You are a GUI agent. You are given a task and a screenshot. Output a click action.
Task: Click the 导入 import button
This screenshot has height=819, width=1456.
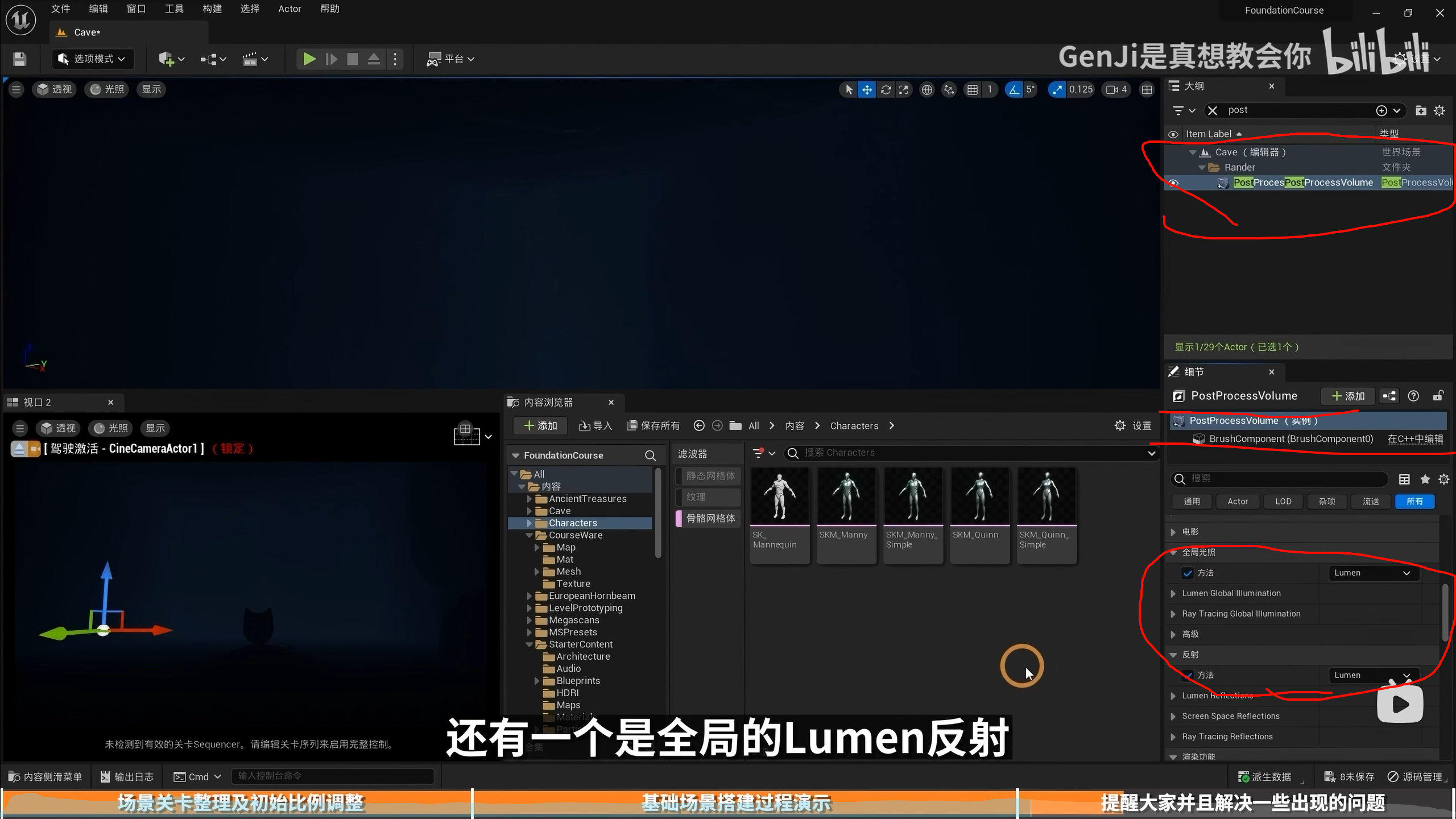[x=595, y=425]
